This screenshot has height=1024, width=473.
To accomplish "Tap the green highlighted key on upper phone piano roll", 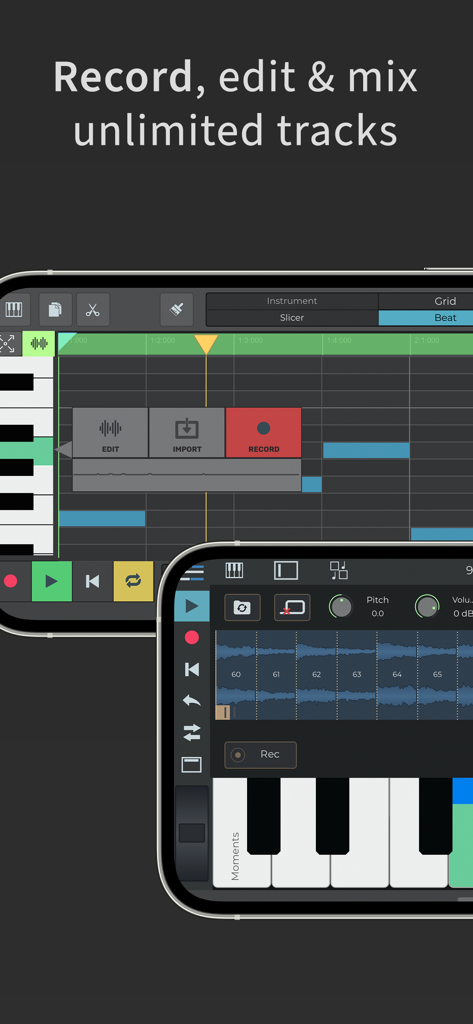I will pos(26,451).
